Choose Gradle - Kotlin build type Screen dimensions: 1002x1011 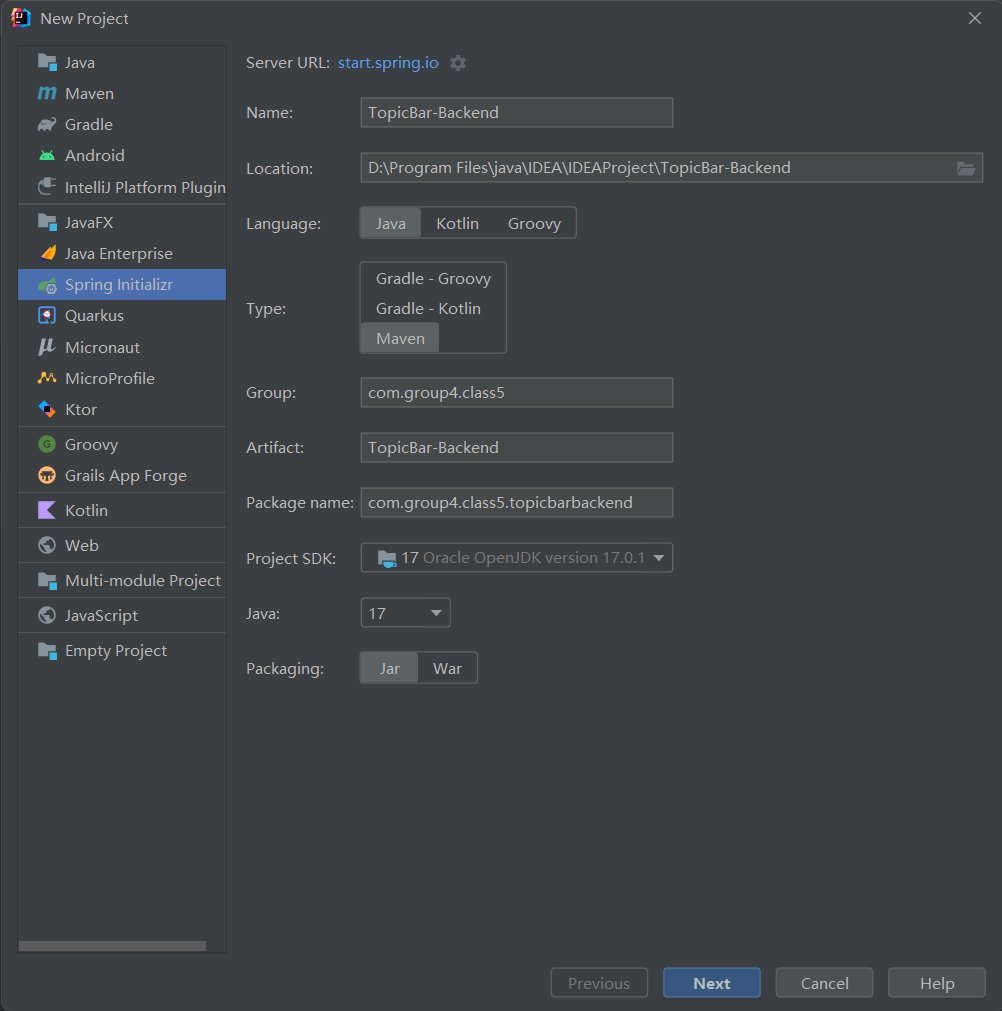[428, 308]
